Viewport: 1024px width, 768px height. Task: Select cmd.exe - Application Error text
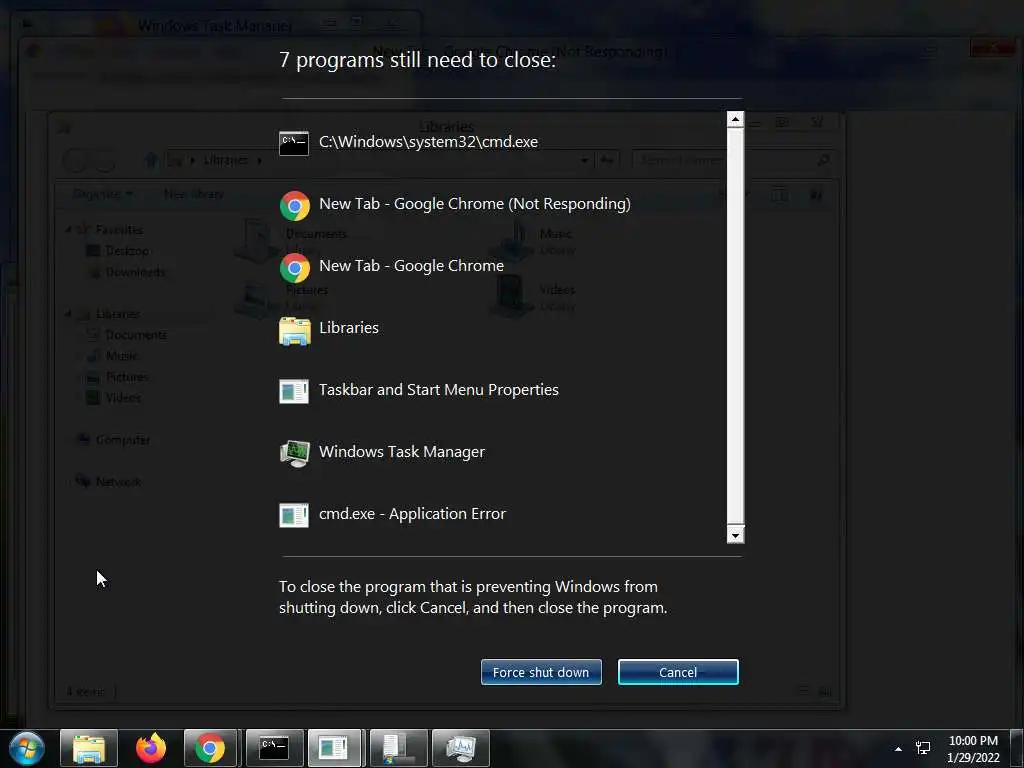[412, 514]
